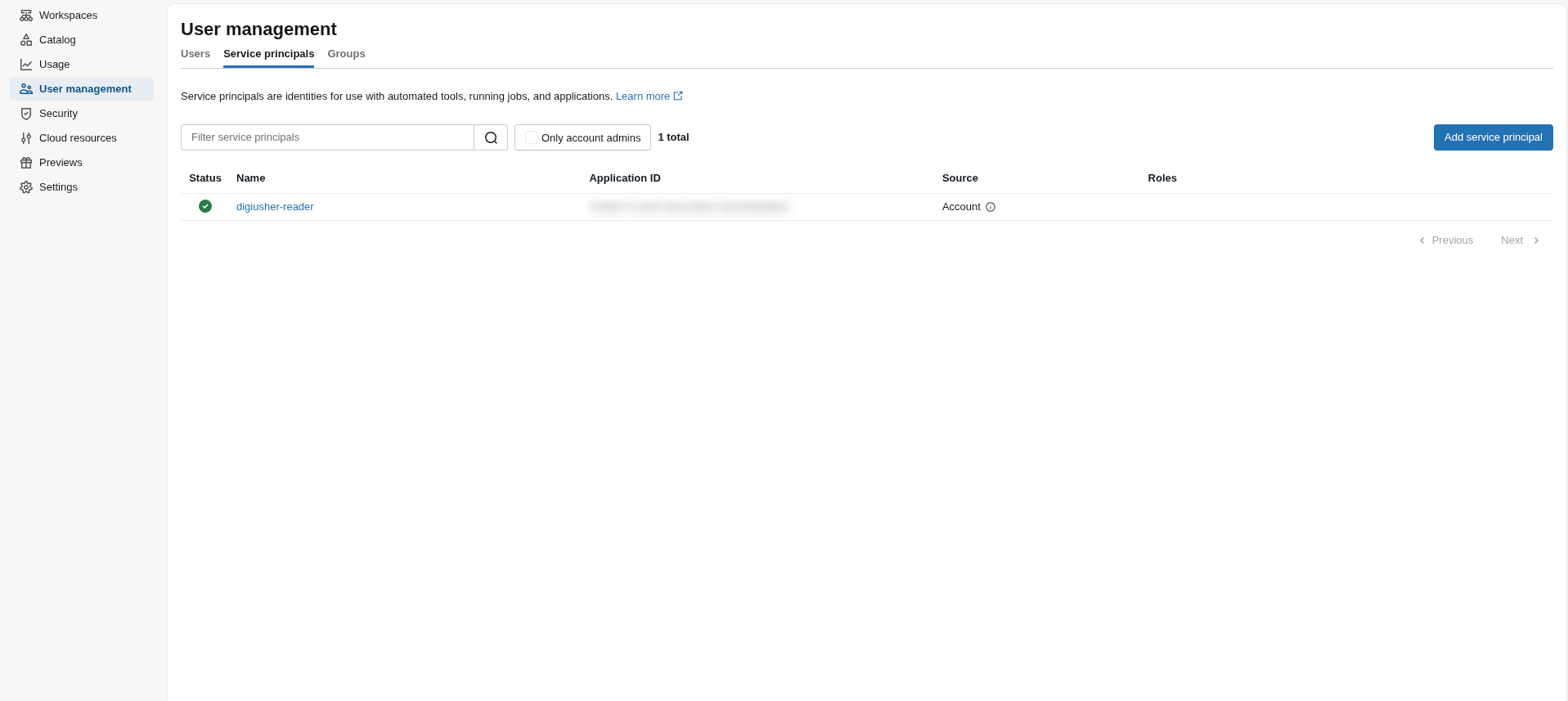This screenshot has width=1568, height=701.
Task: Switch to the Groups tab
Action: tap(346, 54)
